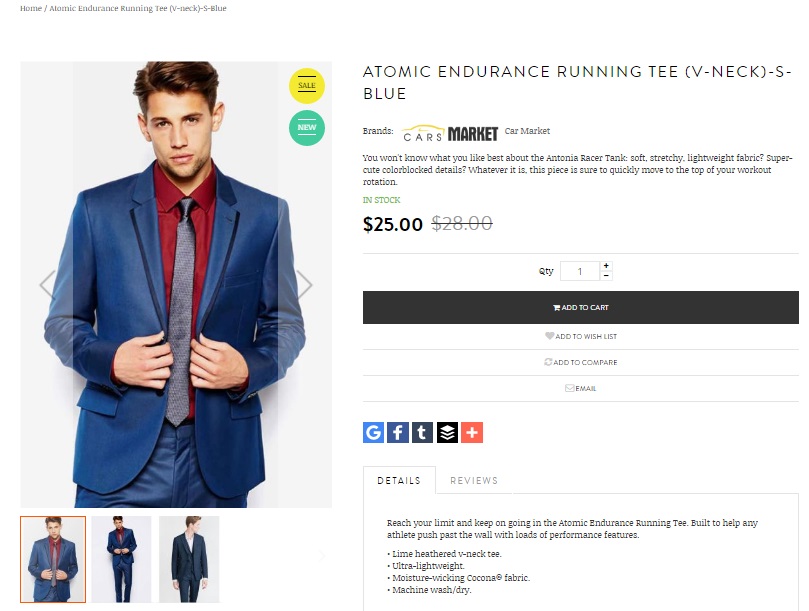809x611 pixels.
Task: Click the heart icon next to Add to Wish List
Action: click(x=548, y=336)
